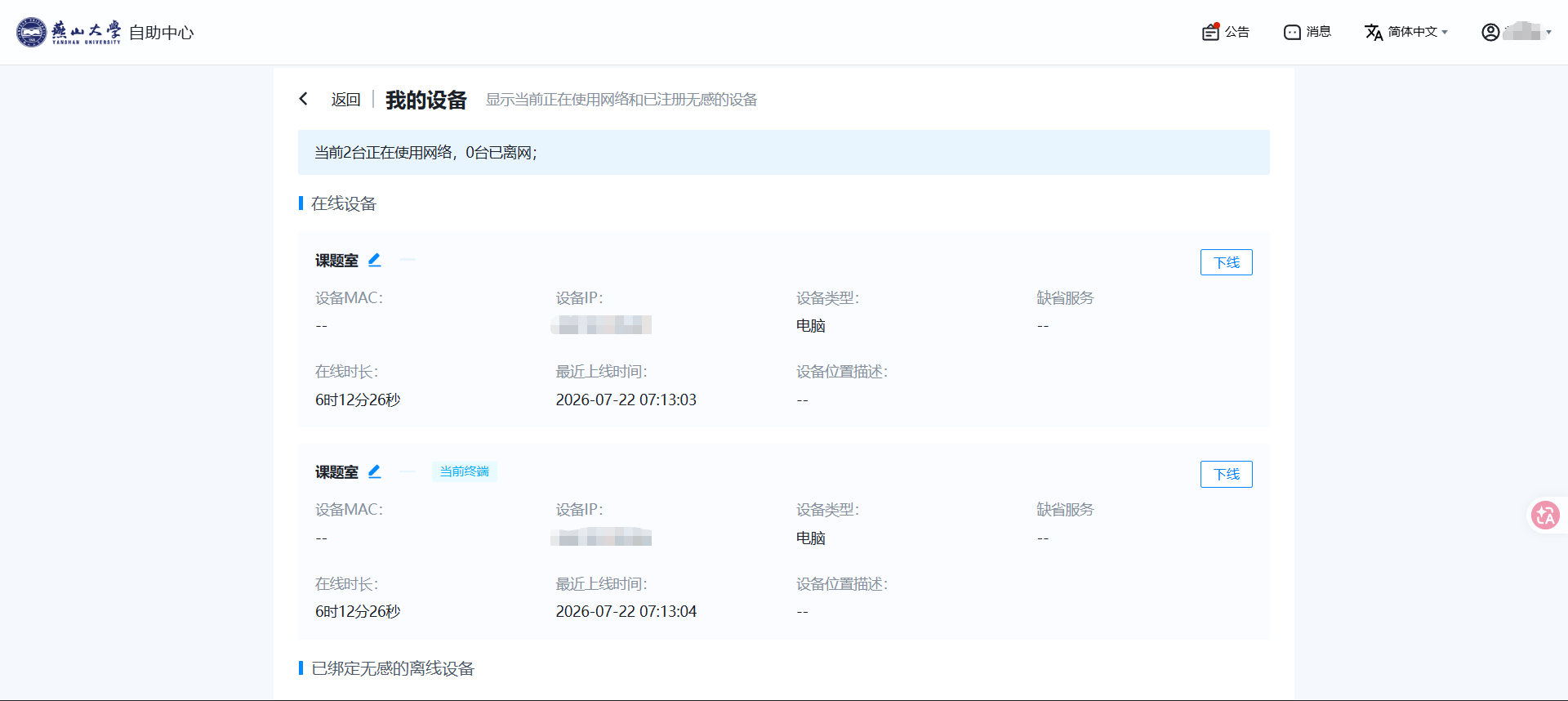The width and height of the screenshot is (1568, 701).
Task: Click the page subtitle 显示当前正在使用网络和已注册无感的设备
Action: [x=621, y=100]
